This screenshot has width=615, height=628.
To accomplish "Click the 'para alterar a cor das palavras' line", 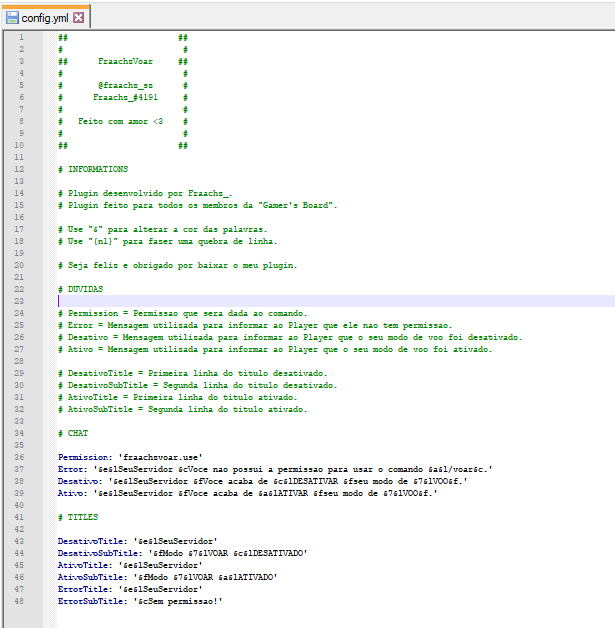I will tap(162, 229).
